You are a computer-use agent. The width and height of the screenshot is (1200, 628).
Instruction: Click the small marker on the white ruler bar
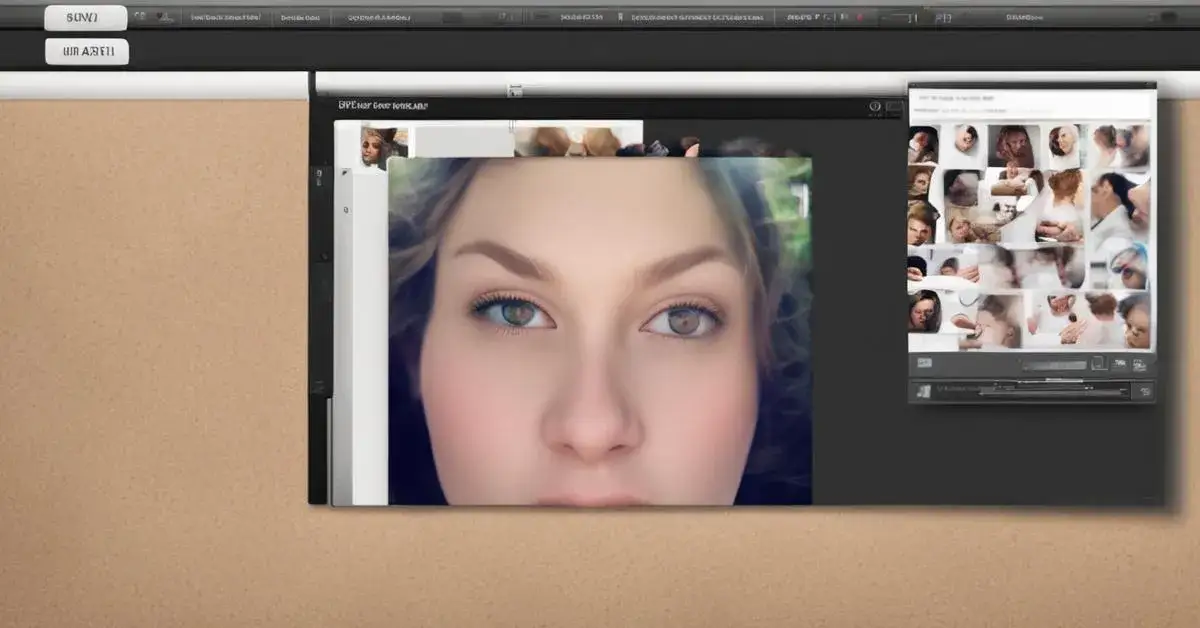coord(514,91)
